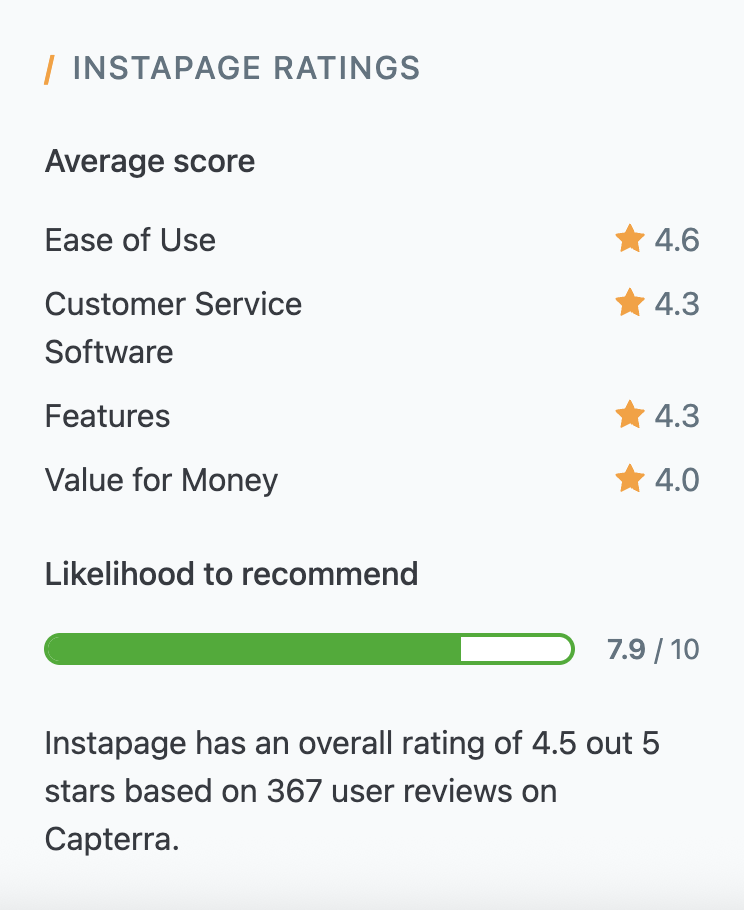
Task: Click the Customer Service star icon
Action: [x=630, y=302]
